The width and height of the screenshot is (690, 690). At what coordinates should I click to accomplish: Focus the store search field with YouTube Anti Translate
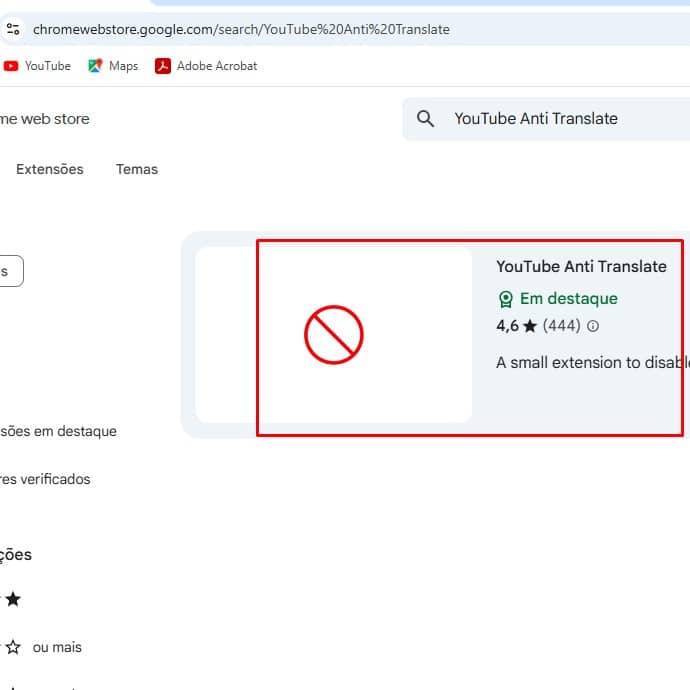(560, 119)
